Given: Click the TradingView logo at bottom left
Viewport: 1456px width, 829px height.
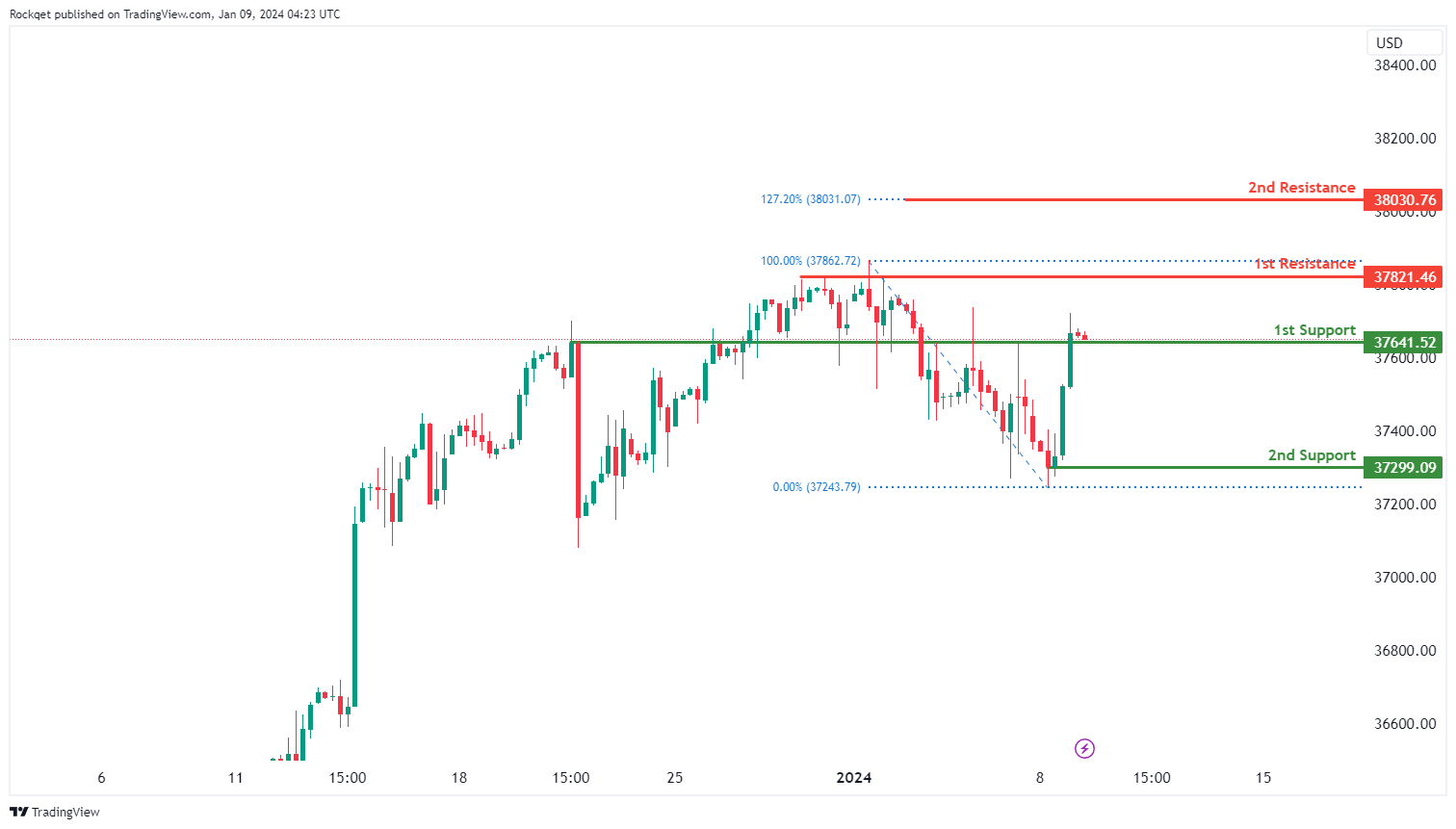Looking at the screenshot, I should (55, 812).
